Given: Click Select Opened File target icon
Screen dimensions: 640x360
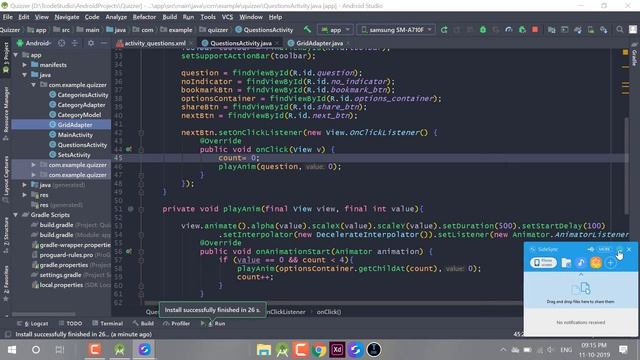Looking at the screenshot, I should pyautogui.click(x=62, y=43).
